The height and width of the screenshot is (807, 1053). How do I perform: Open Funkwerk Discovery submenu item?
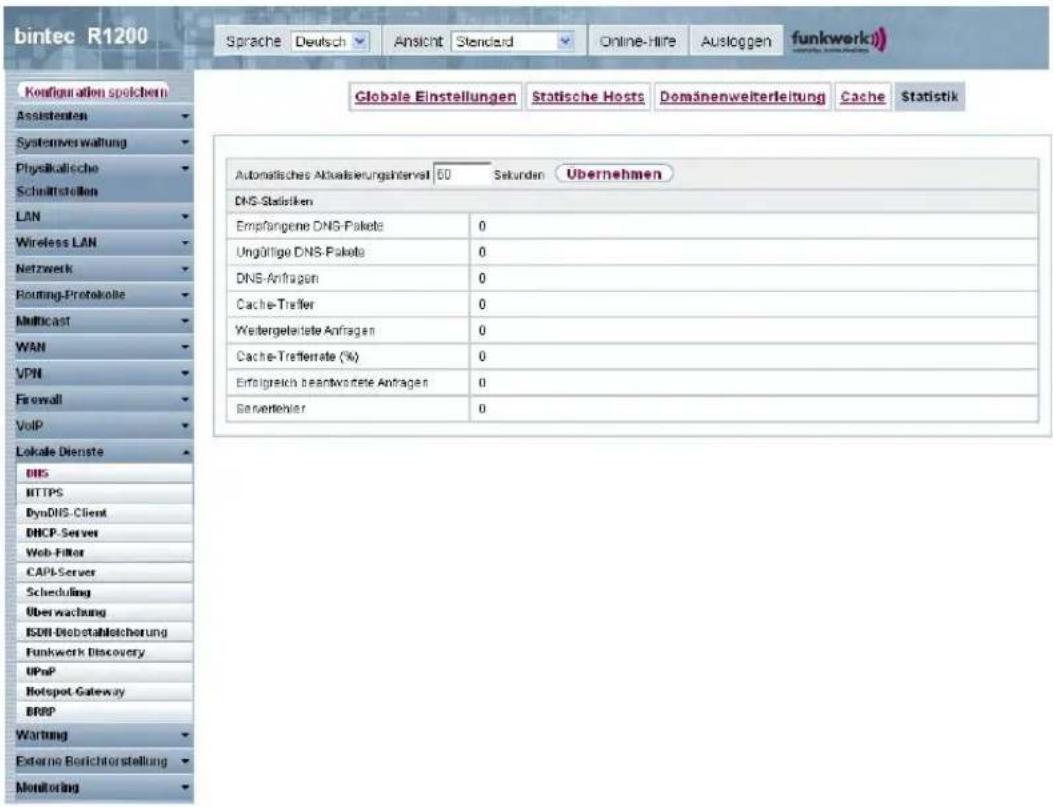pyautogui.click(x=104, y=652)
